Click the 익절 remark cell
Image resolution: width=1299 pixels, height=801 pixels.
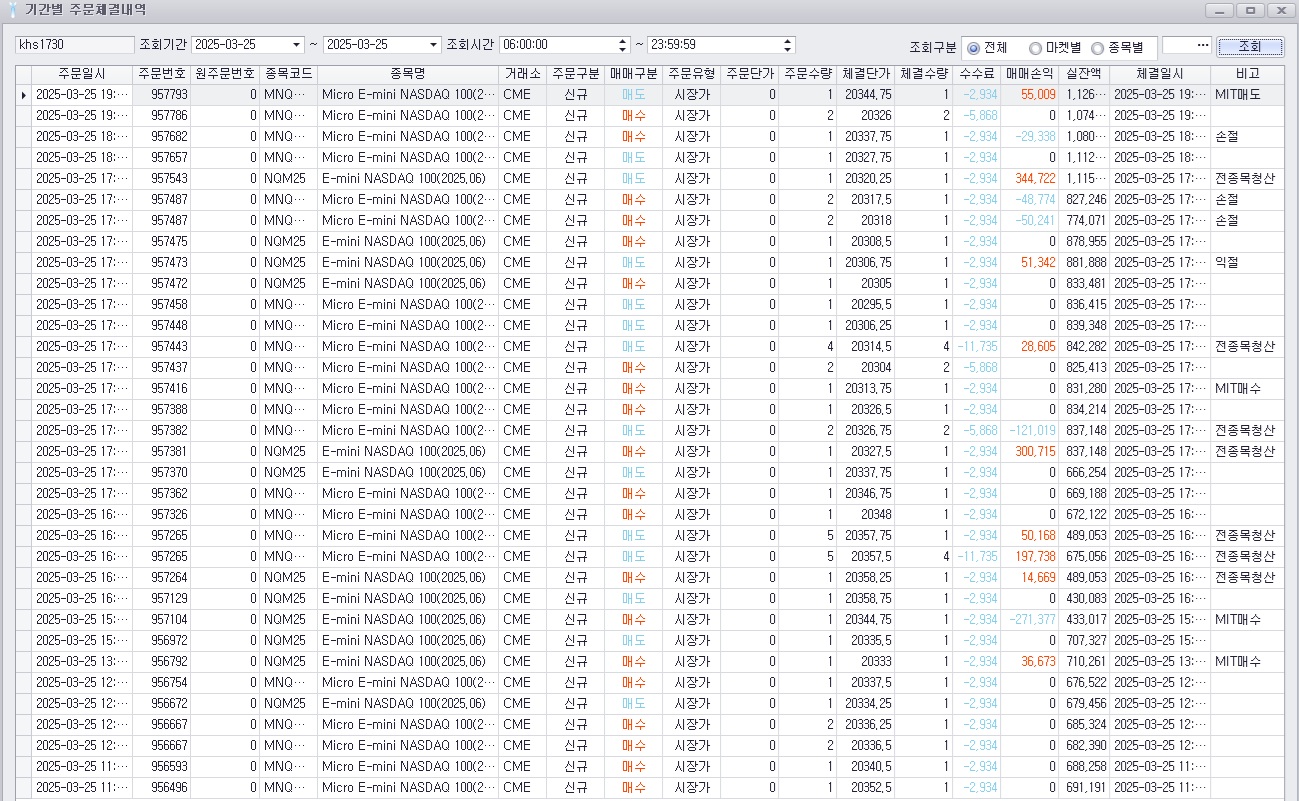(1247, 263)
